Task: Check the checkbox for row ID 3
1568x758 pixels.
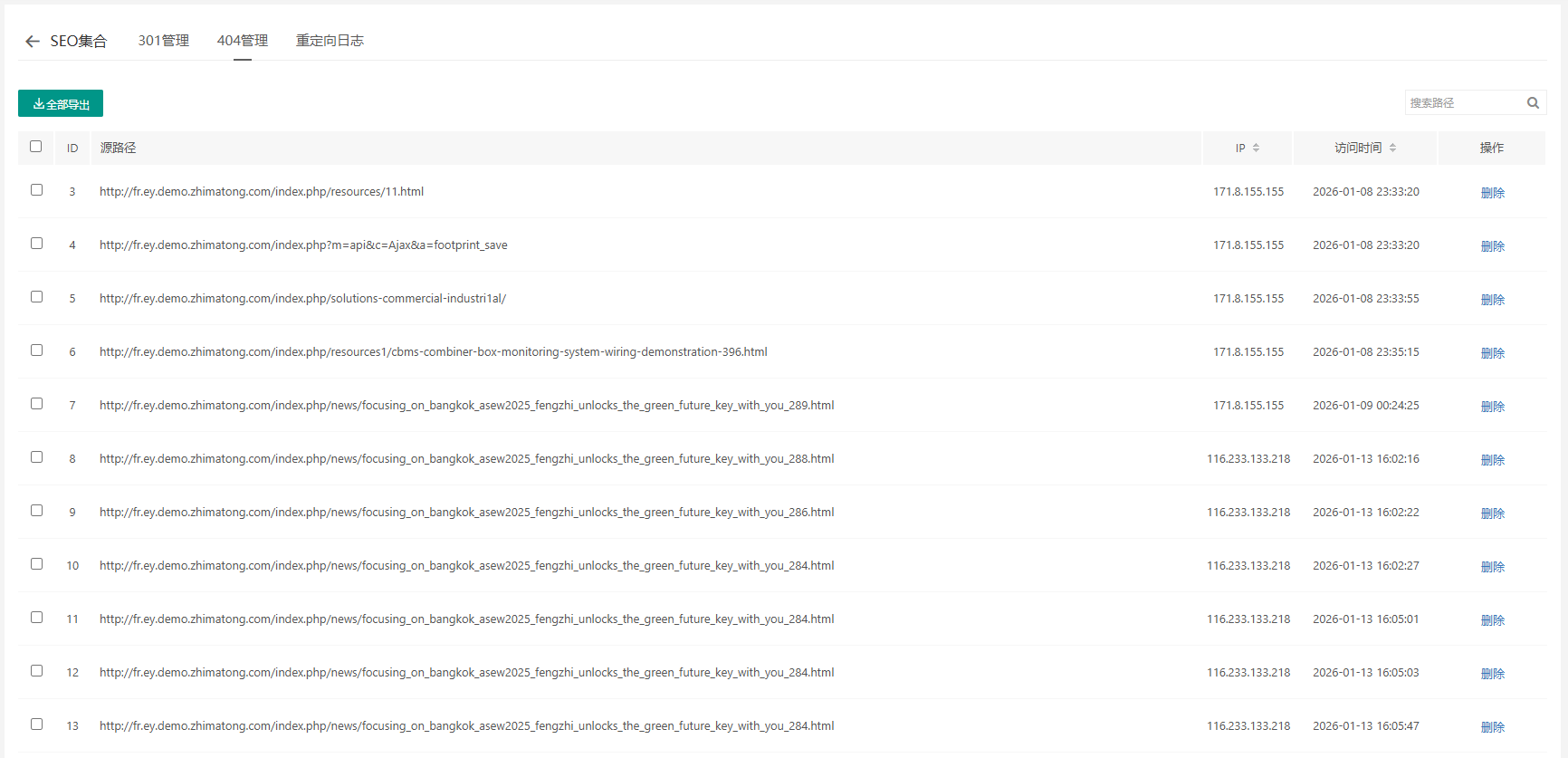Action: (37, 190)
